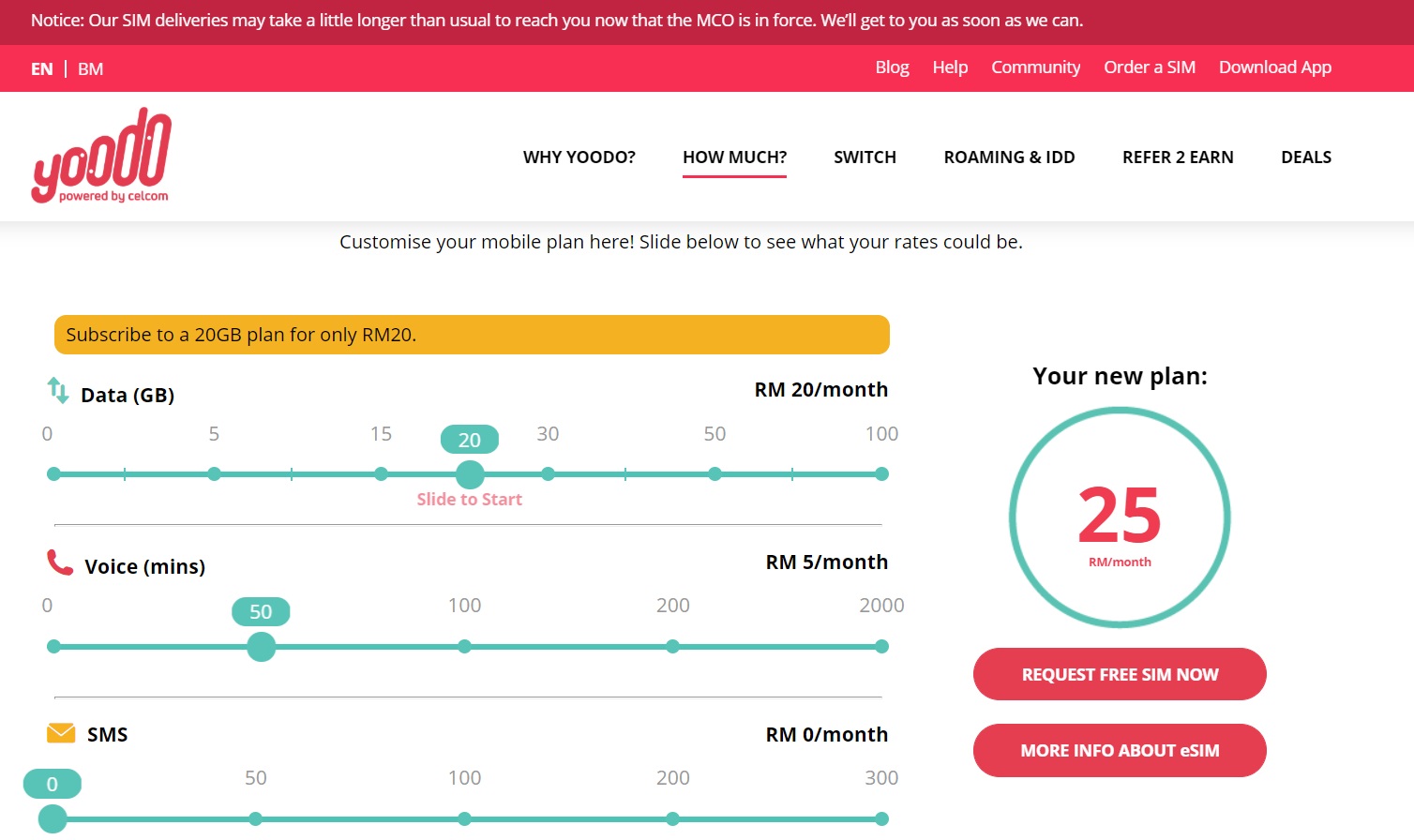Set Voice slider to 200 mins point
Viewport: 1414px width, 840px height.
point(672,646)
